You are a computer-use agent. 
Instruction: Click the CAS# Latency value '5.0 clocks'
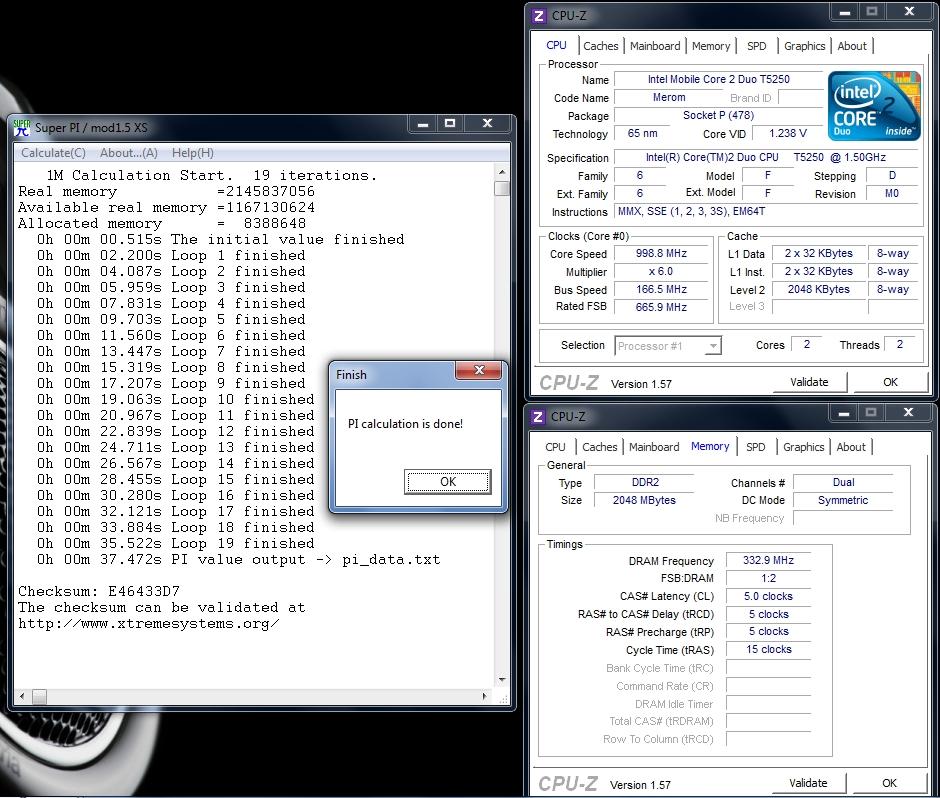tap(768, 596)
